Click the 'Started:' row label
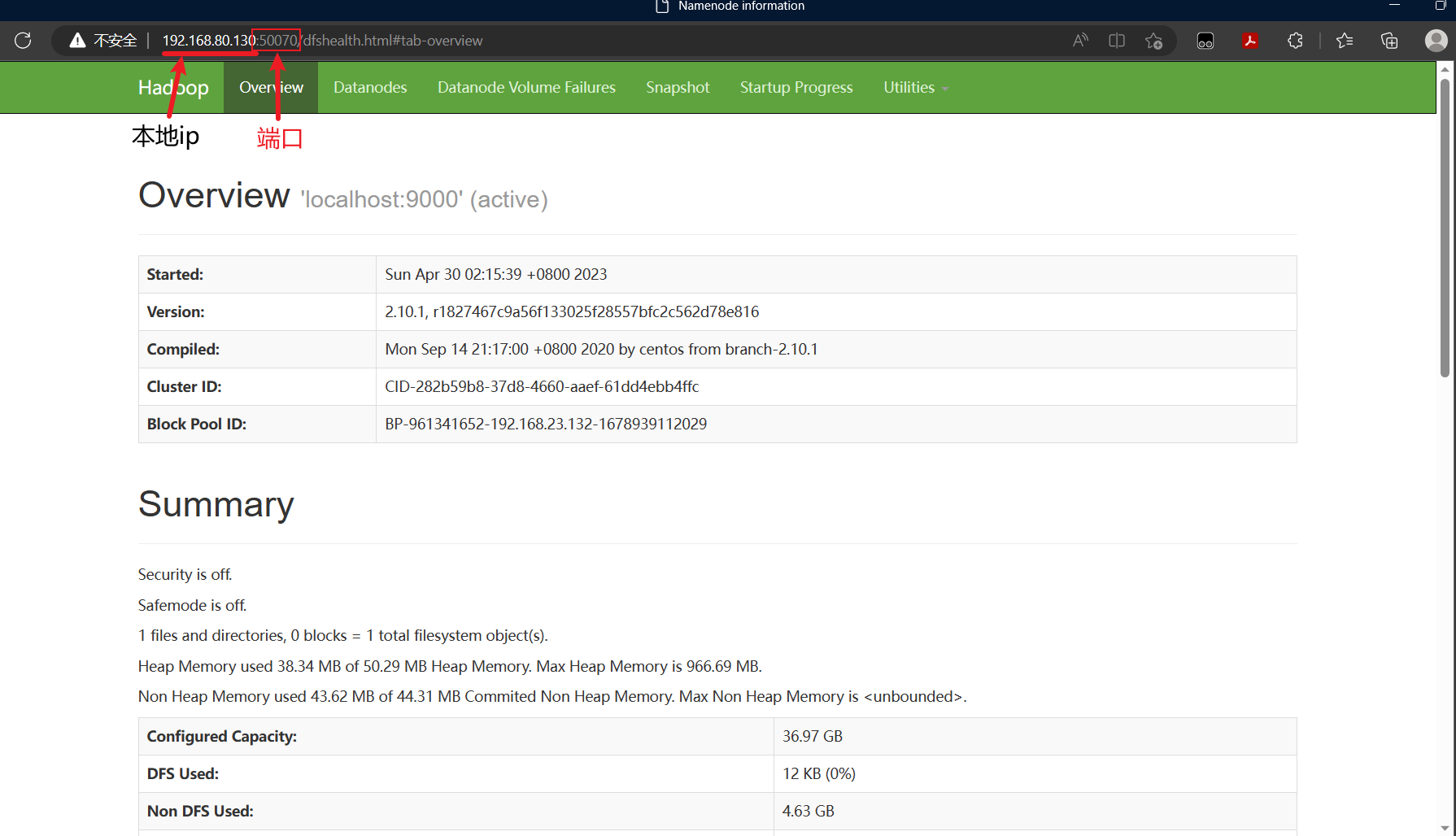The width and height of the screenshot is (1456, 836). click(x=175, y=274)
